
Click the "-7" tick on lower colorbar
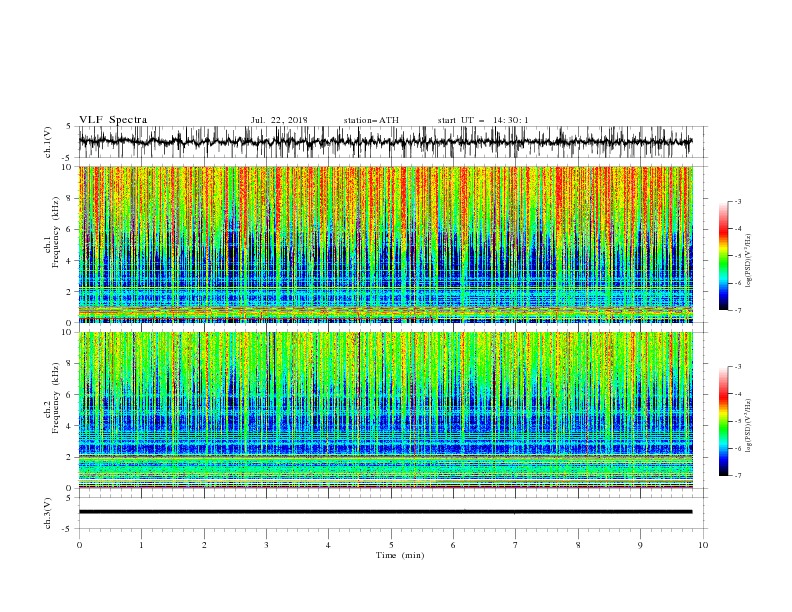tap(738, 475)
